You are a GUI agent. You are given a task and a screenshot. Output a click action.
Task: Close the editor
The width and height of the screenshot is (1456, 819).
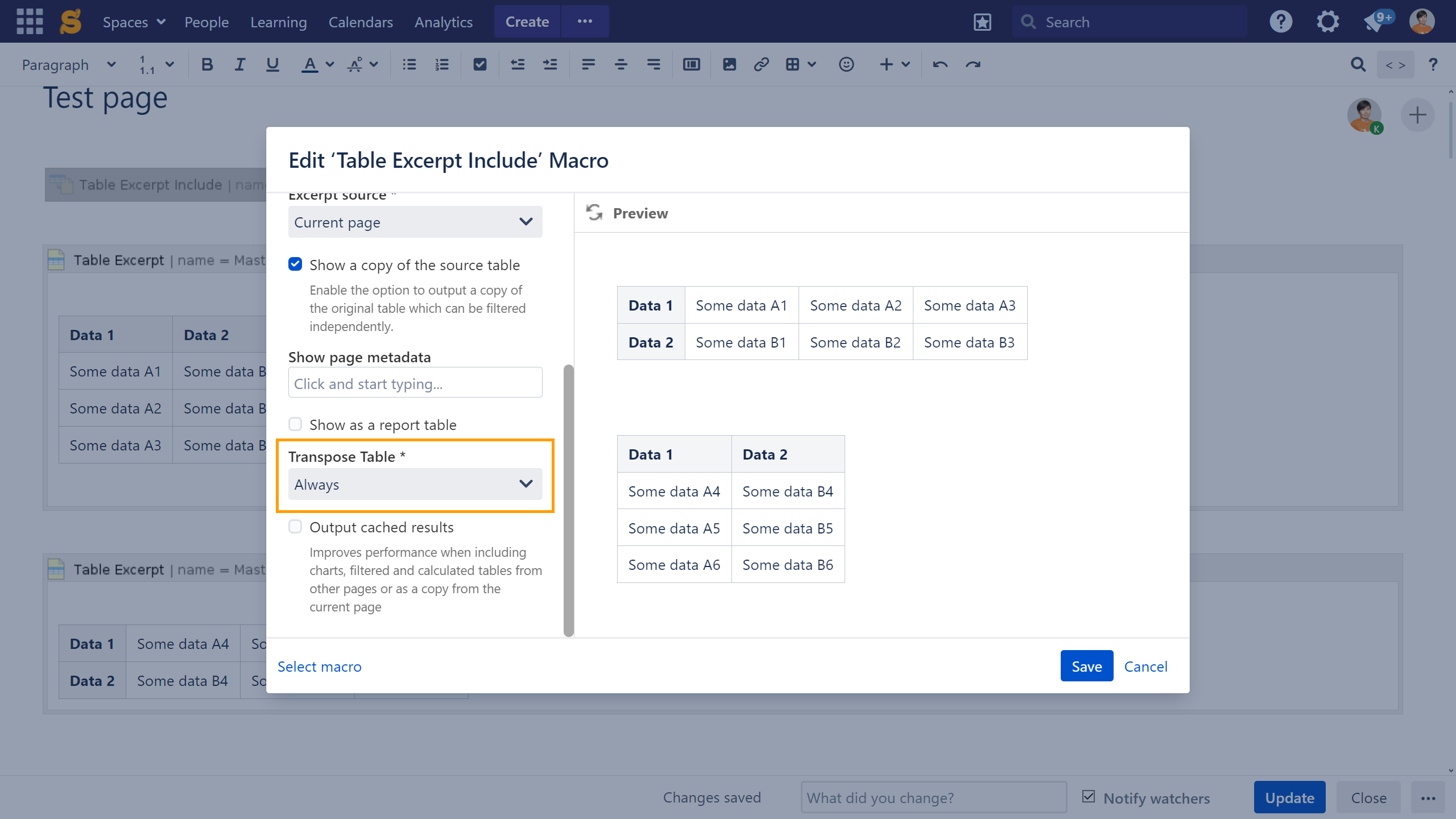pos(1368,797)
